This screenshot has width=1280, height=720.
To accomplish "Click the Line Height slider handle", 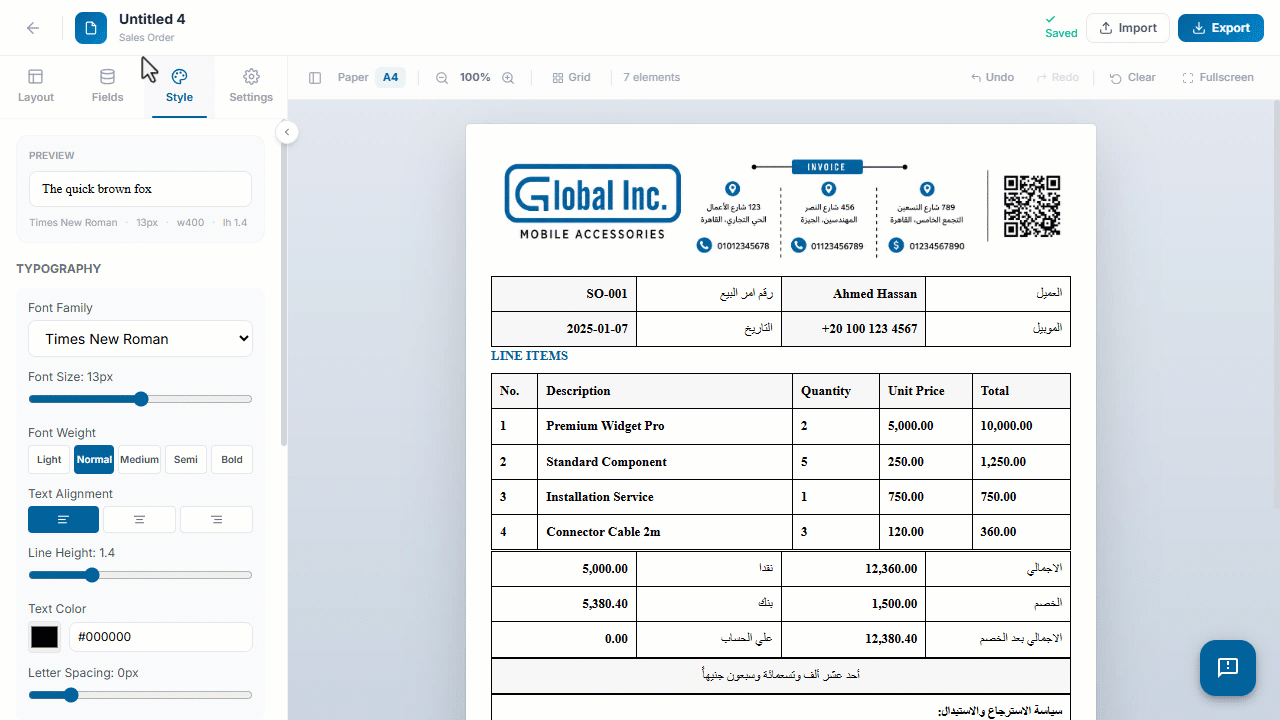I will coord(92,575).
